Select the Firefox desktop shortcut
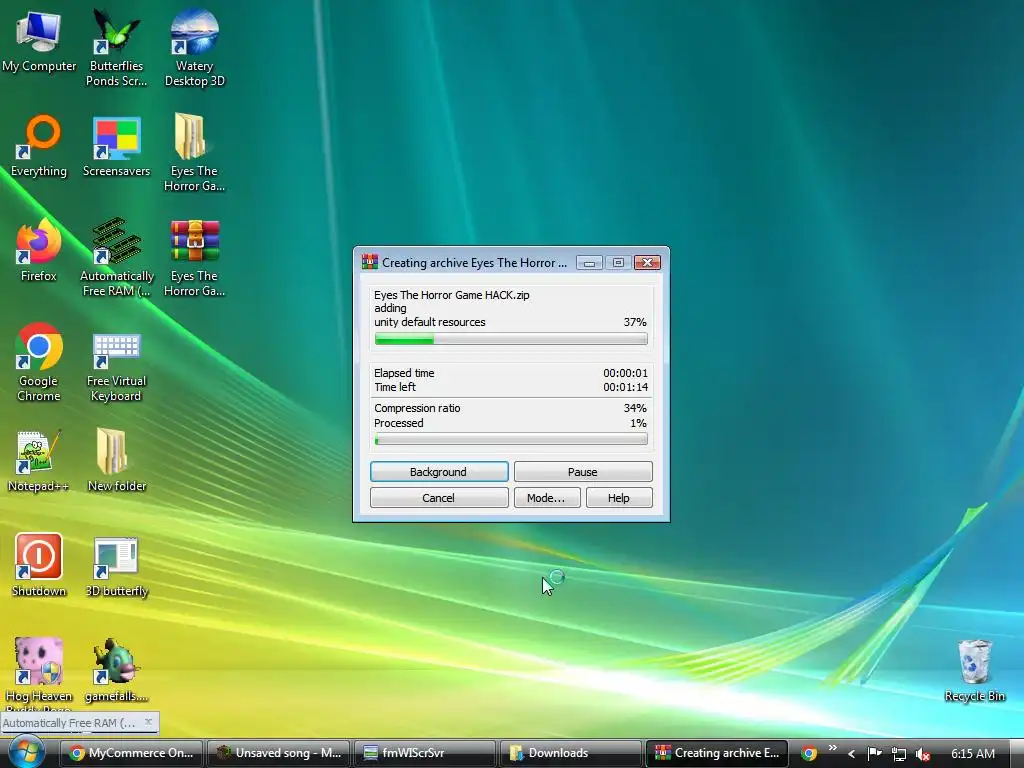The height and width of the screenshot is (768, 1024). point(39,251)
